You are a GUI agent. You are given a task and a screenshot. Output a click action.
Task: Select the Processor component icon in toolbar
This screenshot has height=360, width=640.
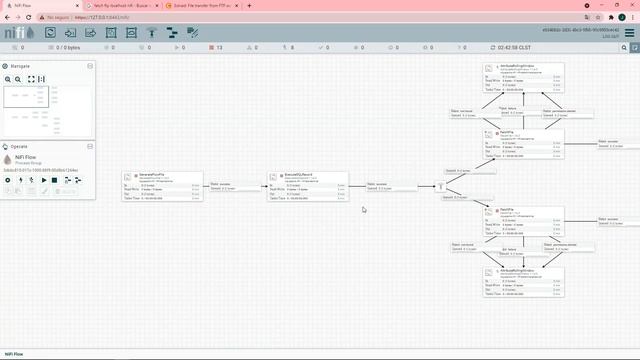point(50,33)
